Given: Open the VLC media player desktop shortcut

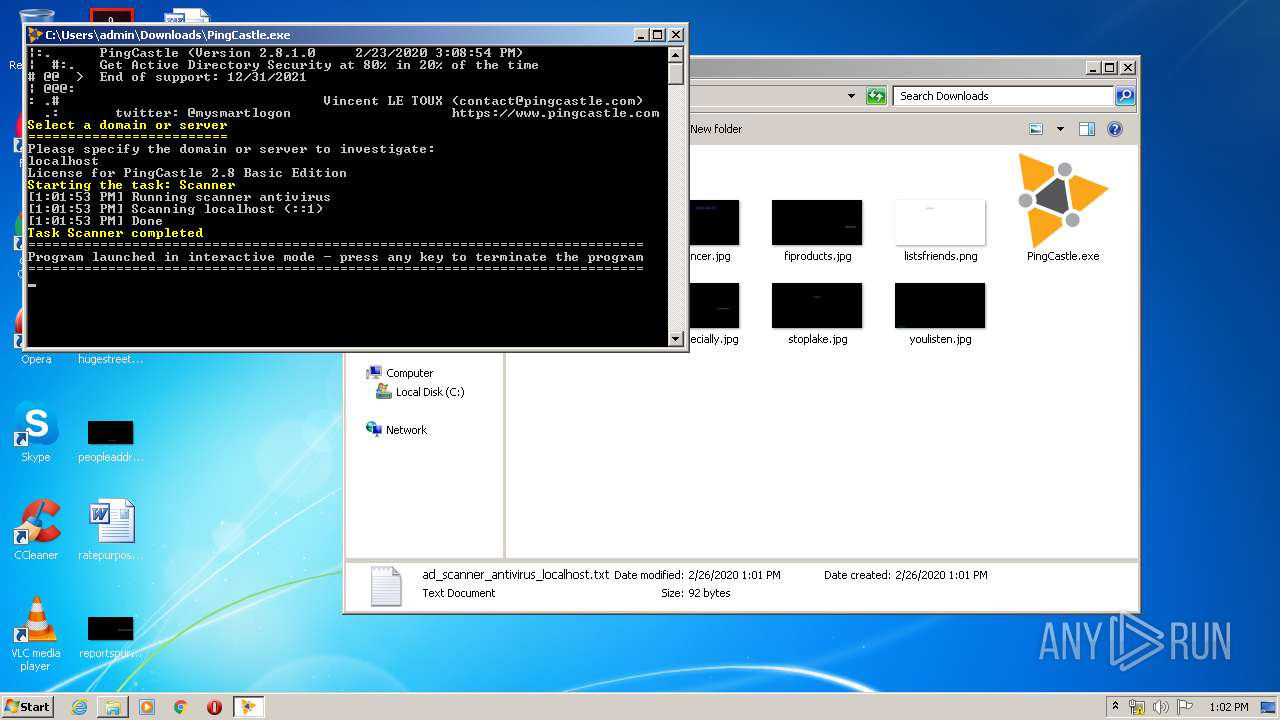Looking at the screenshot, I should tap(36, 634).
